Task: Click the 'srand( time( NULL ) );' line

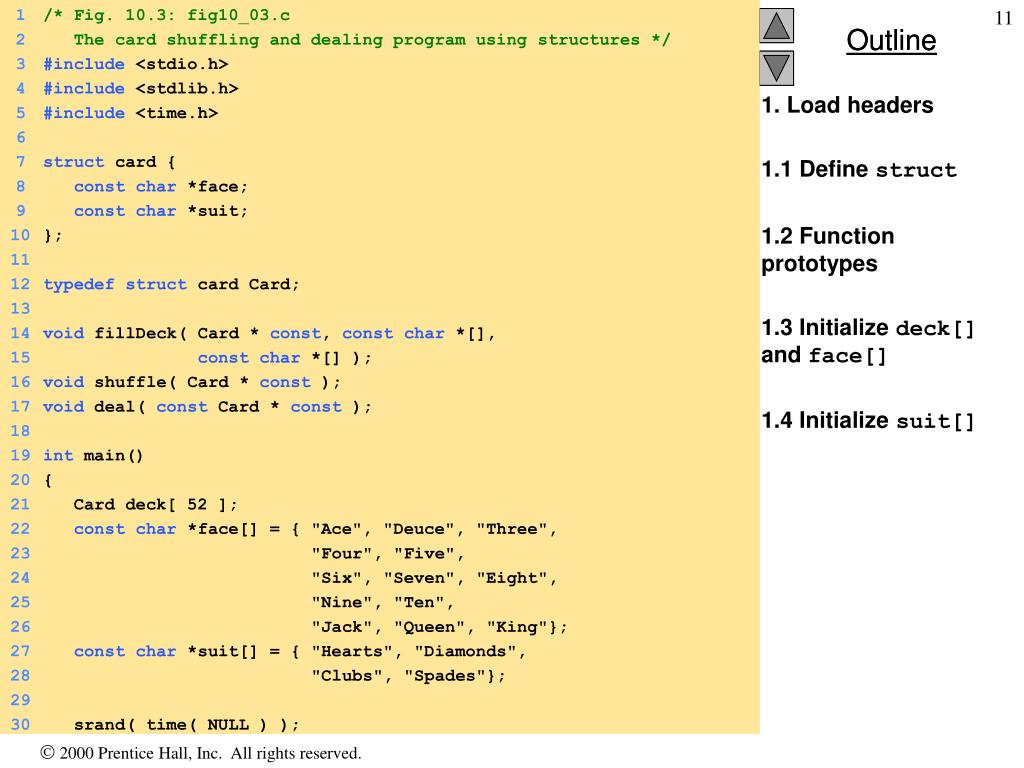Action: click(186, 725)
